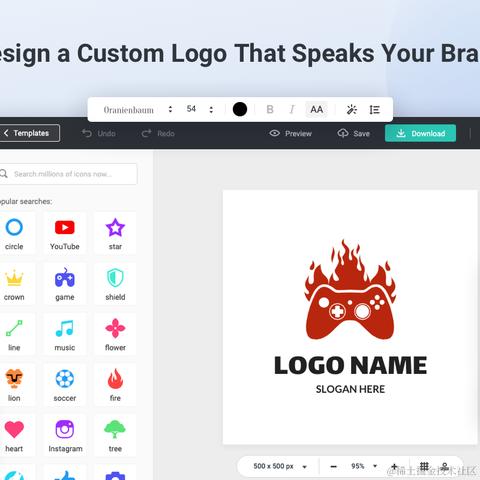Click Redo in the toolbar
480x480 pixels.
(158, 134)
